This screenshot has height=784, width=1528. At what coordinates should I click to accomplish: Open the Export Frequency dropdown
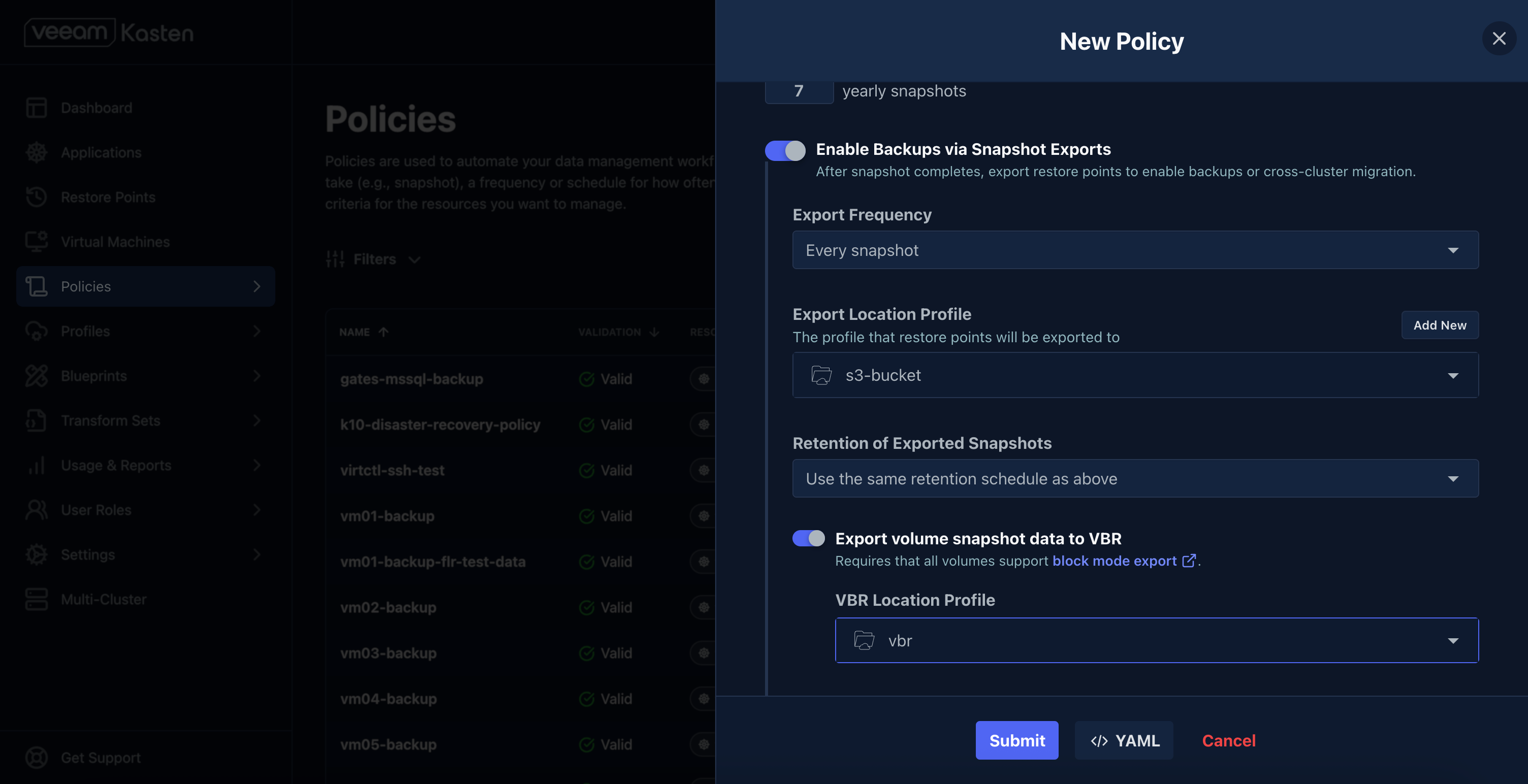(x=1135, y=250)
